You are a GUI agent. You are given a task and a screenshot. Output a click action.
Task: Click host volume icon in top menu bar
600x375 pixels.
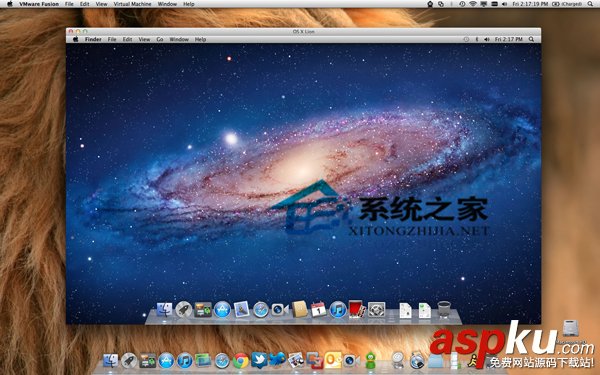click(x=504, y=4)
